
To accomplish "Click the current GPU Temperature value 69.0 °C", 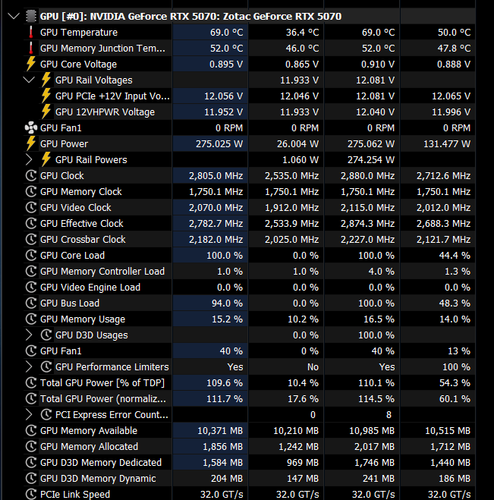I will pyautogui.click(x=226, y=32).
